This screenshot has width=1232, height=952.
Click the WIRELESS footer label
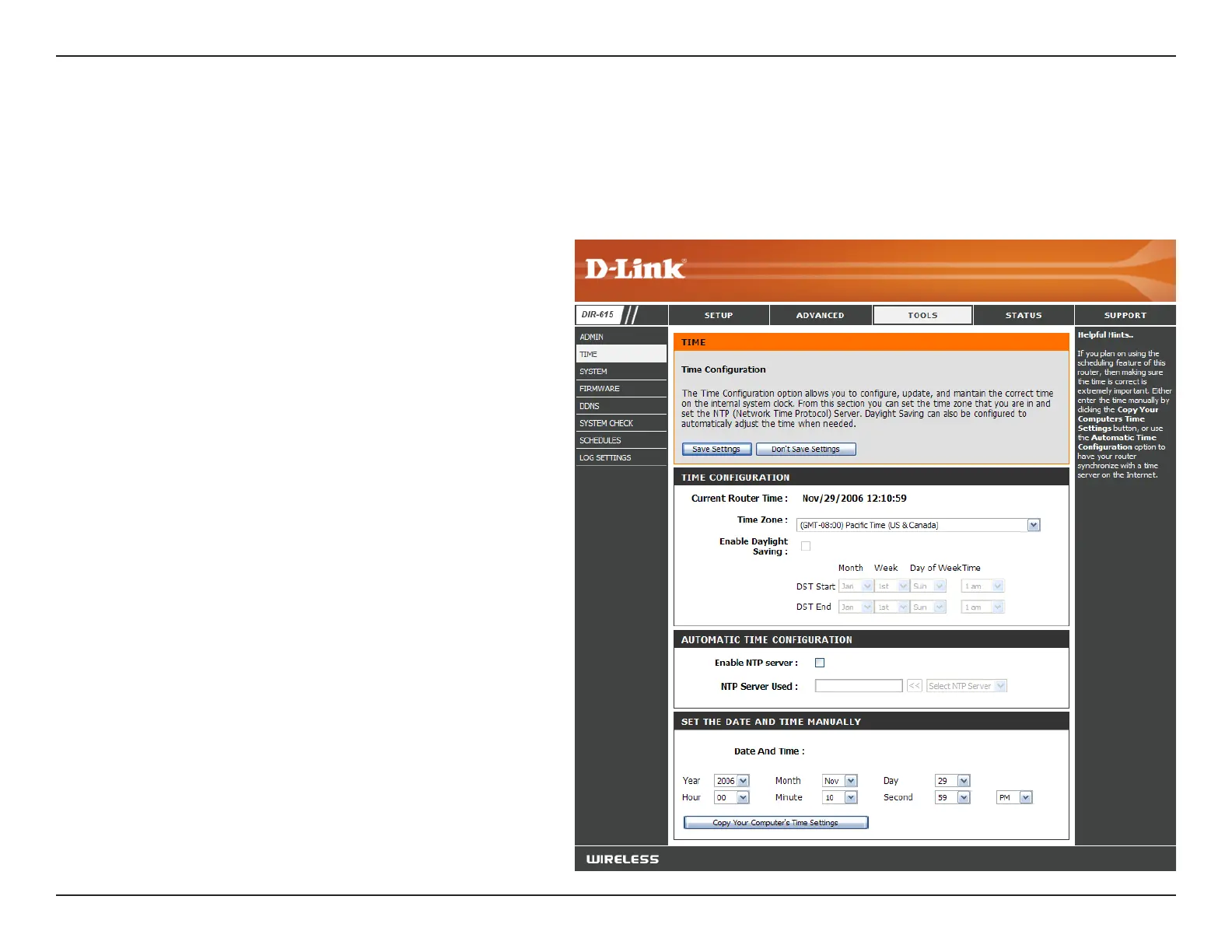click(622, 859)
